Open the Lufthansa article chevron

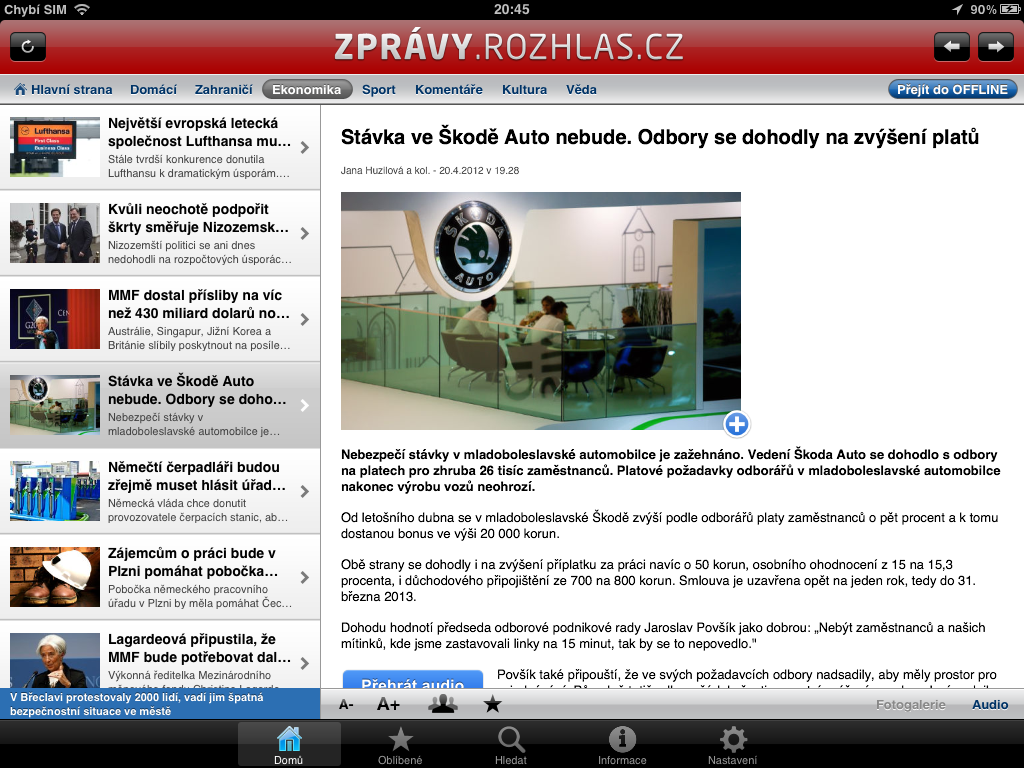tap(304, 148)
